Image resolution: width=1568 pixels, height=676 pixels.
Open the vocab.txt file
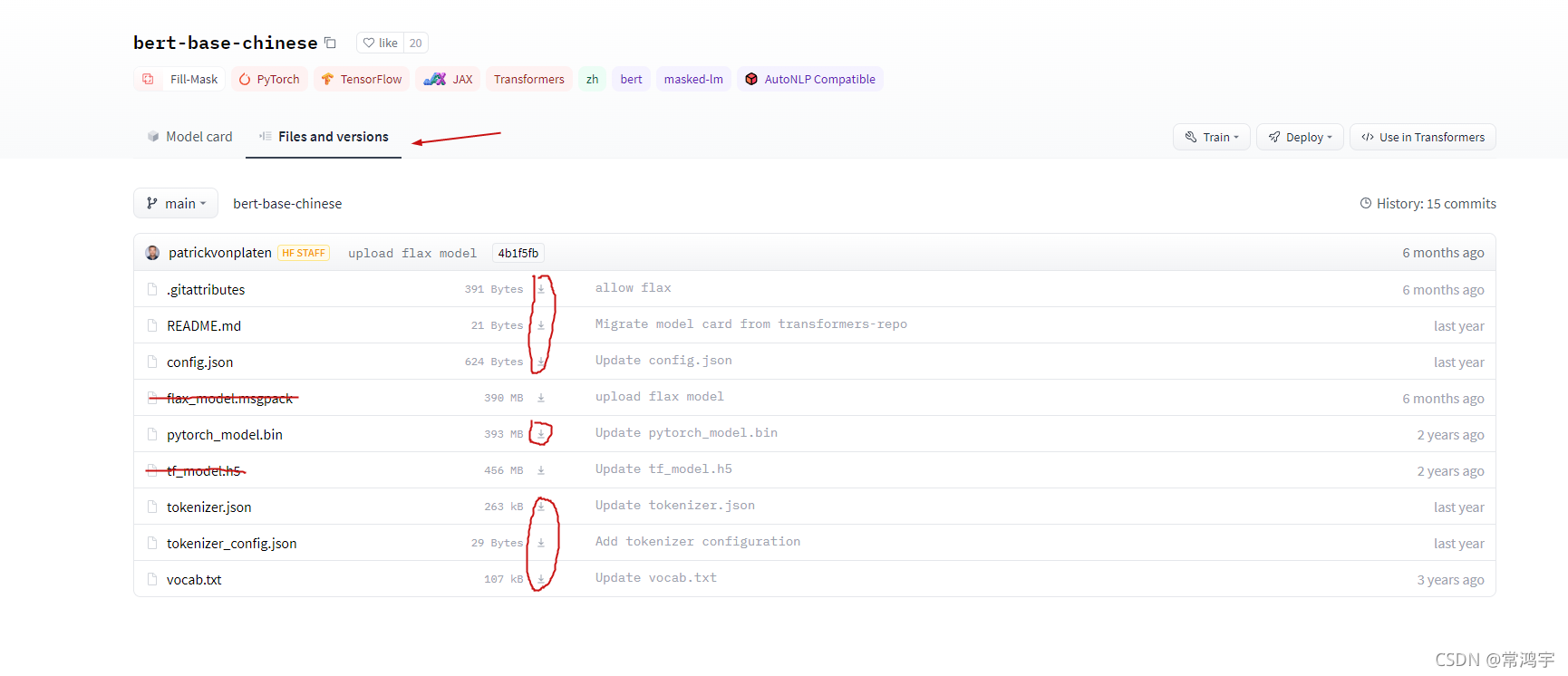[x=194, y=579]
